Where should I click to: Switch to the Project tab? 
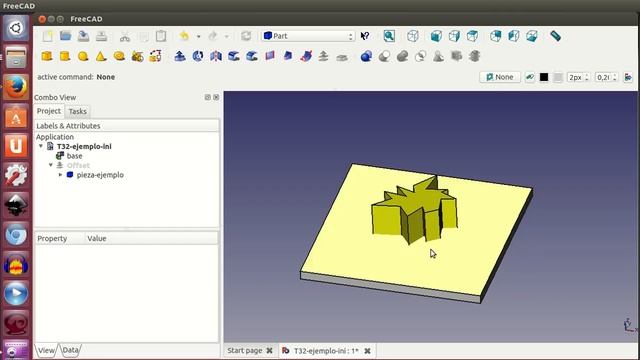49,111
